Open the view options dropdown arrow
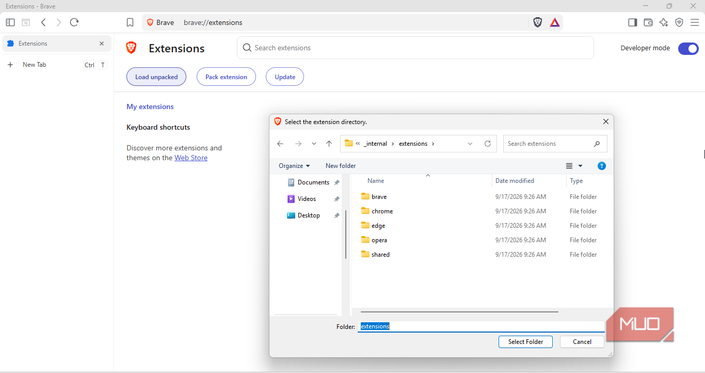This screenshot has height=373, width=705. (580, 166)
